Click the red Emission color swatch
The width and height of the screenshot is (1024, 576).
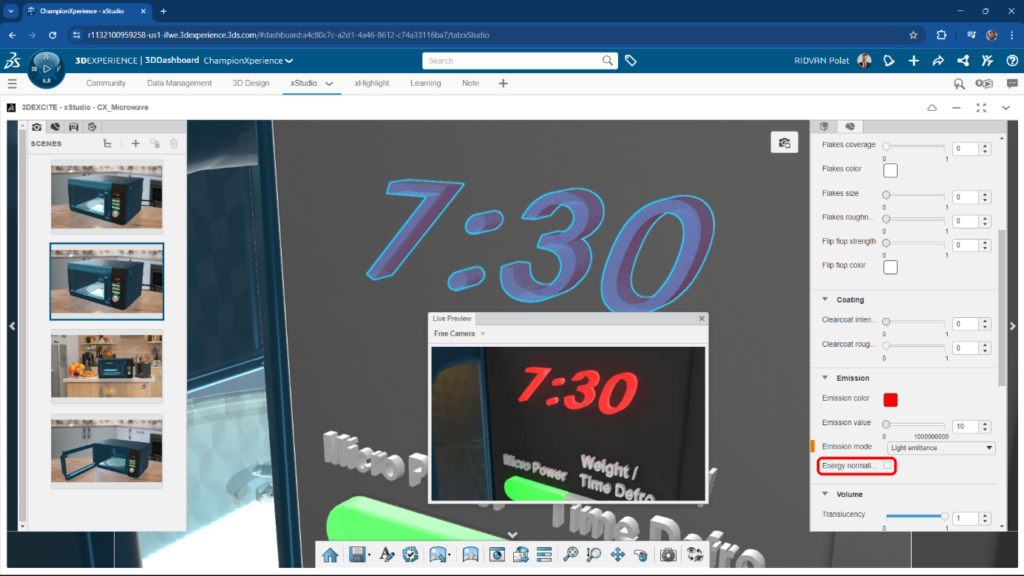coord(890,400)
